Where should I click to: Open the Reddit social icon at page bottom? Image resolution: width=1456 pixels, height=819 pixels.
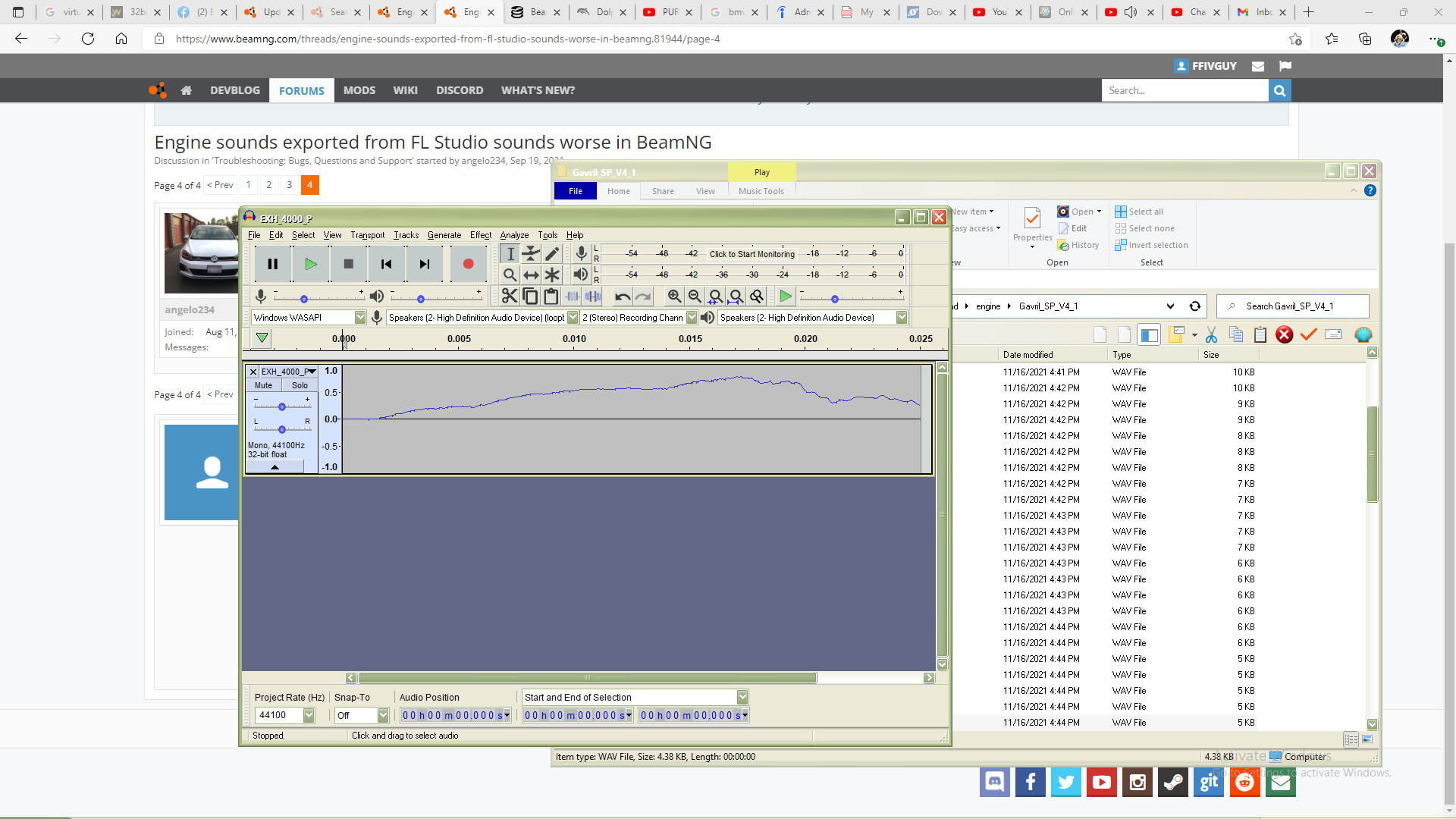pos(1245,782)
